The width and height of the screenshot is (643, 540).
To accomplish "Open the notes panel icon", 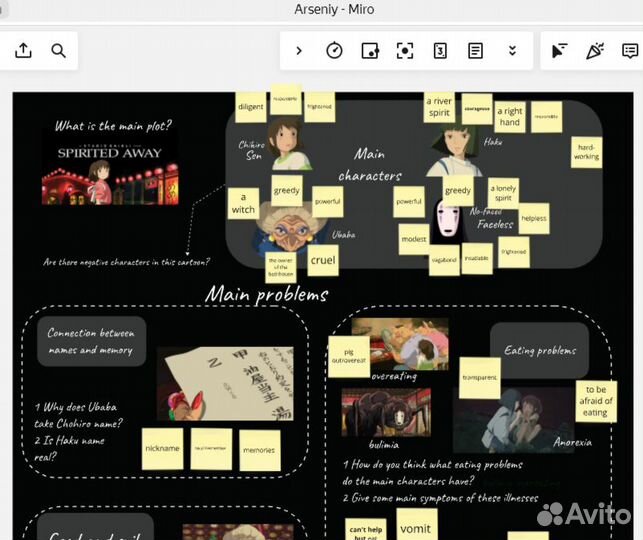I will click(476, 51).
